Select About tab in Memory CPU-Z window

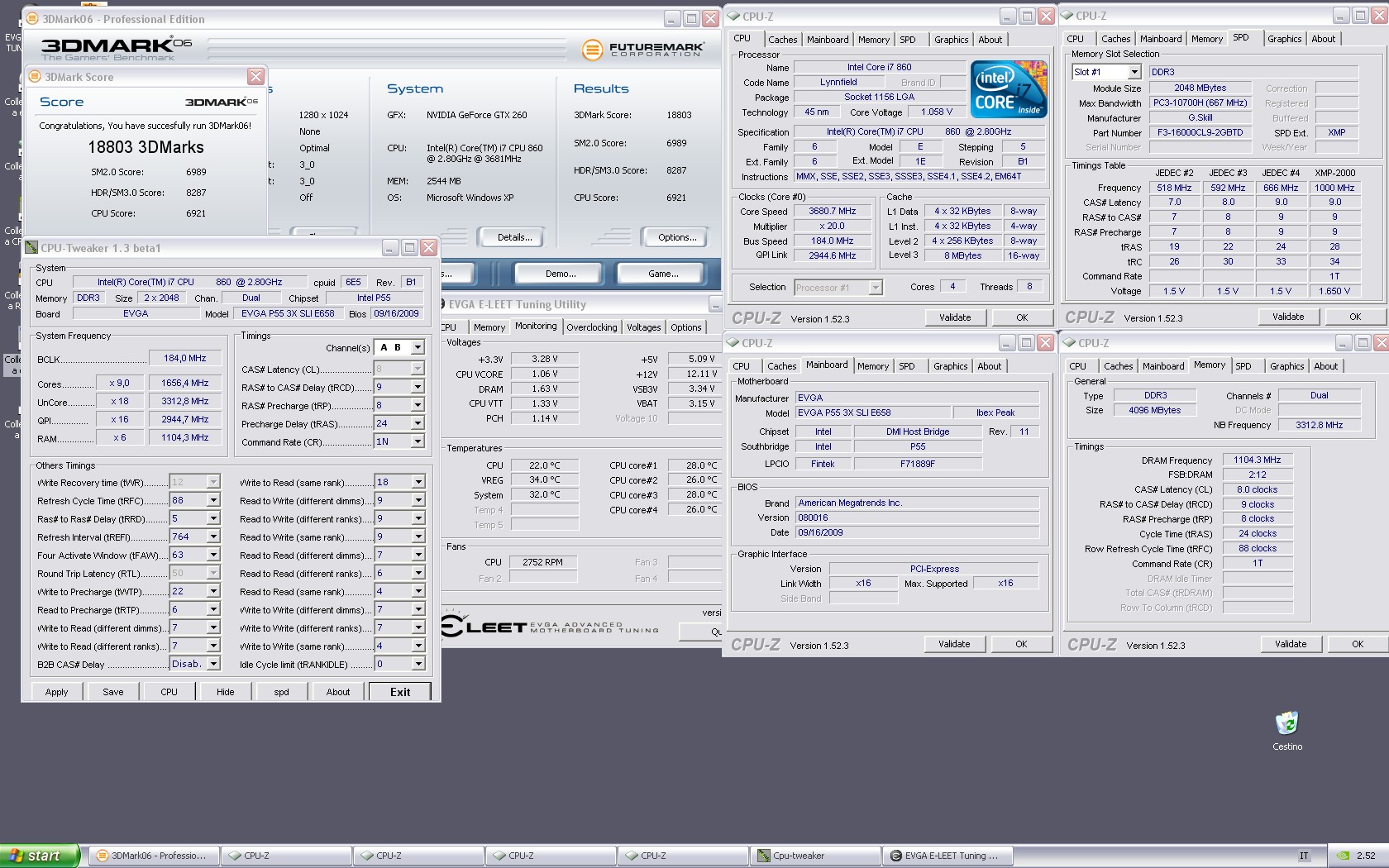(1326, 366)
